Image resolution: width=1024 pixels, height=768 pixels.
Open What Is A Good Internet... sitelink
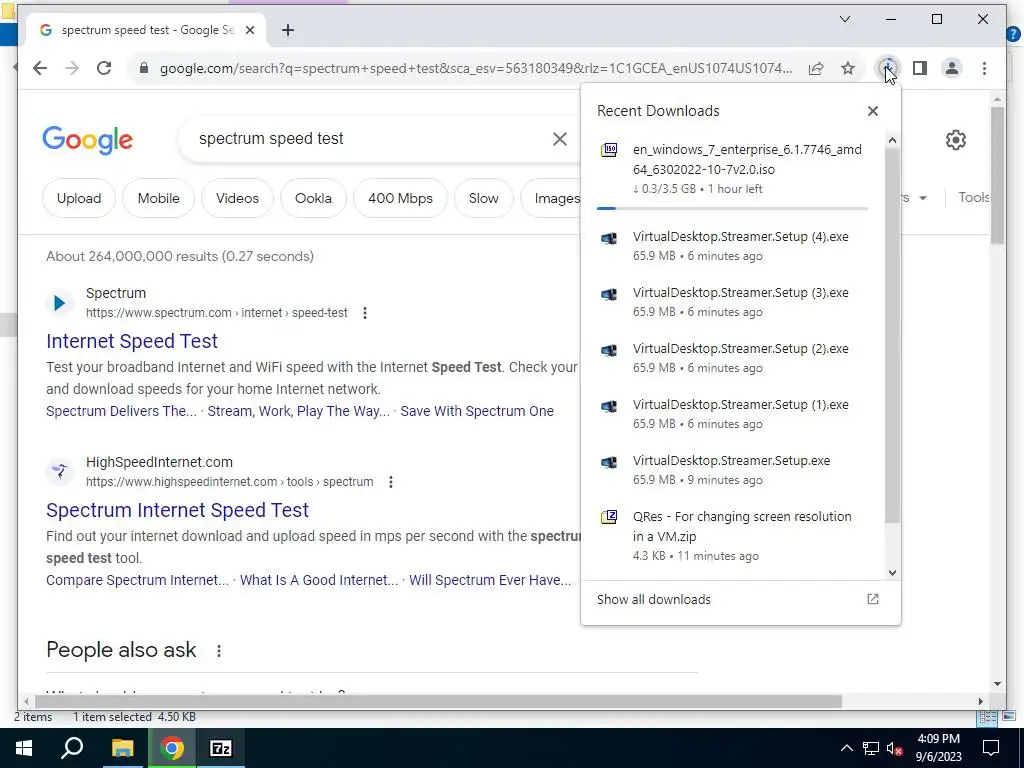coord(319,580)
